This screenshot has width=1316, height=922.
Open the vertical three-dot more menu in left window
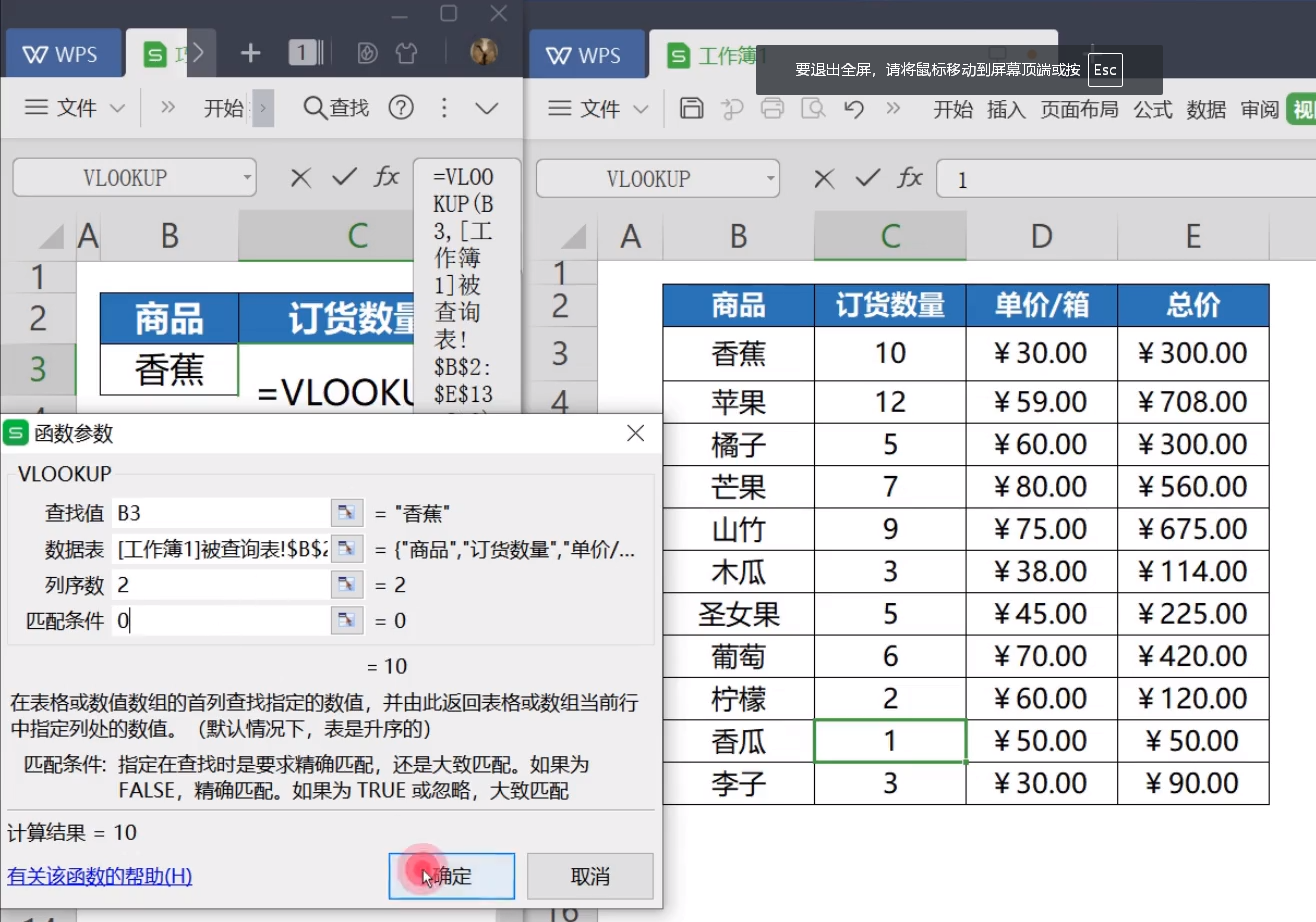tap(445, 108)
